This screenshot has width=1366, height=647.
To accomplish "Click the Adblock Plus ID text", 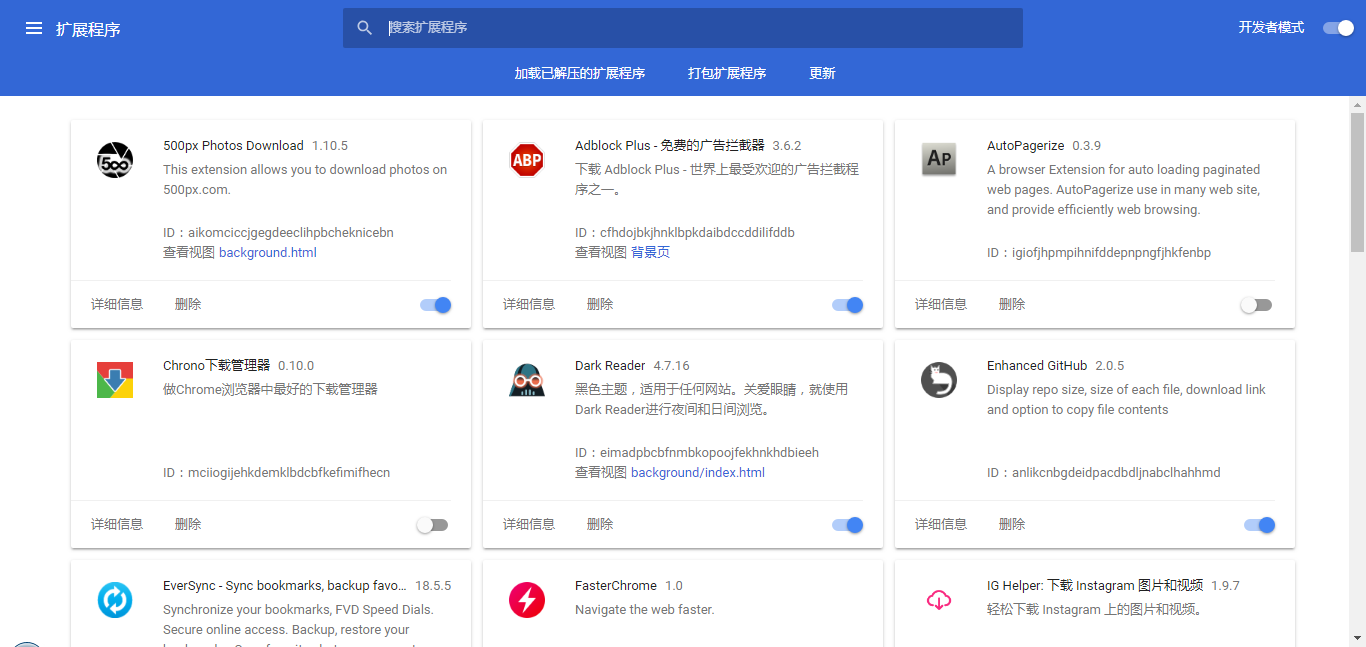I will (x=685, y=233).
